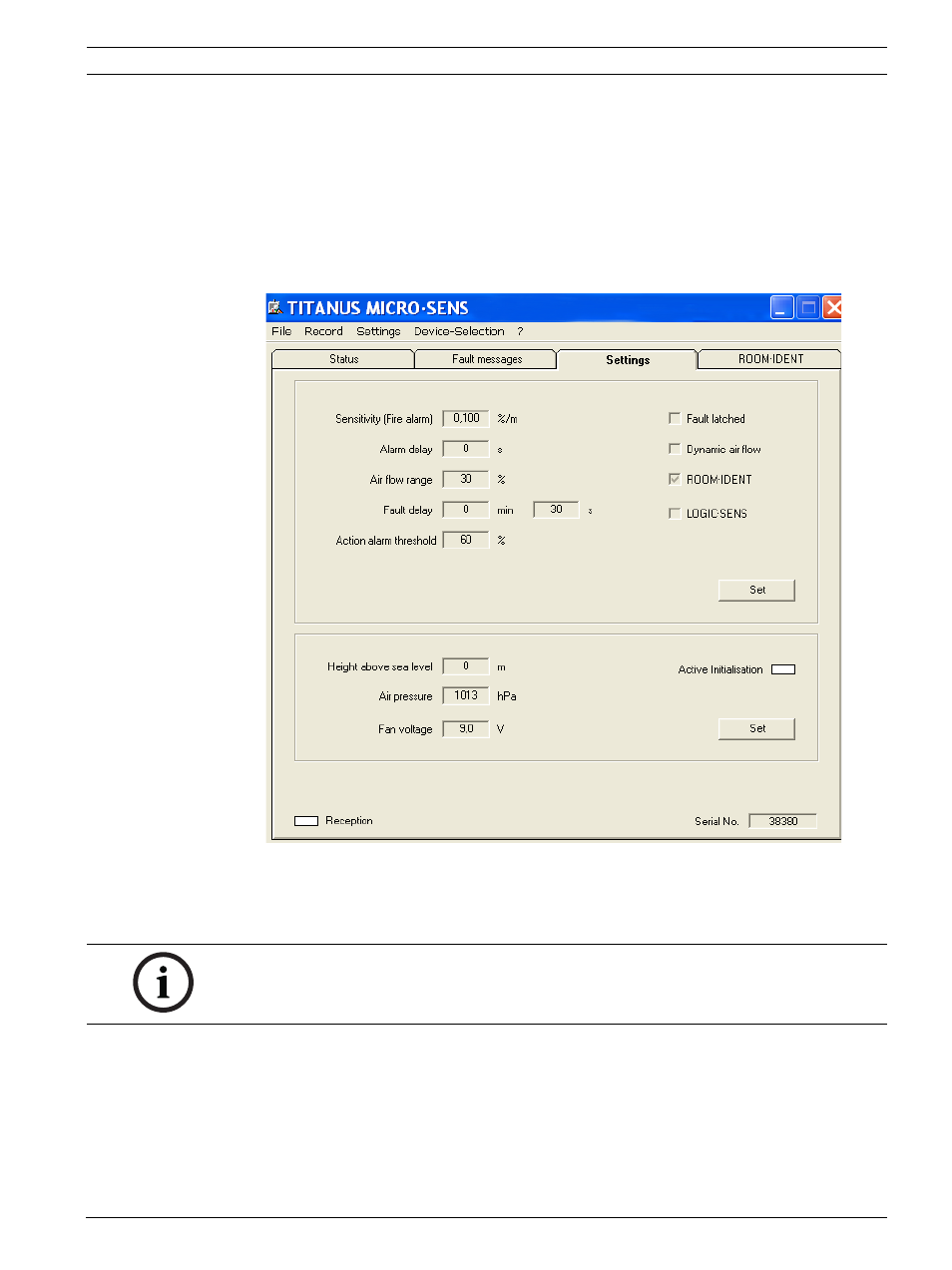This screenshot has height=1270, width=952.
Task: Click the Active Initialisation label
Action: pyautogui.click(x=720, y=669)
